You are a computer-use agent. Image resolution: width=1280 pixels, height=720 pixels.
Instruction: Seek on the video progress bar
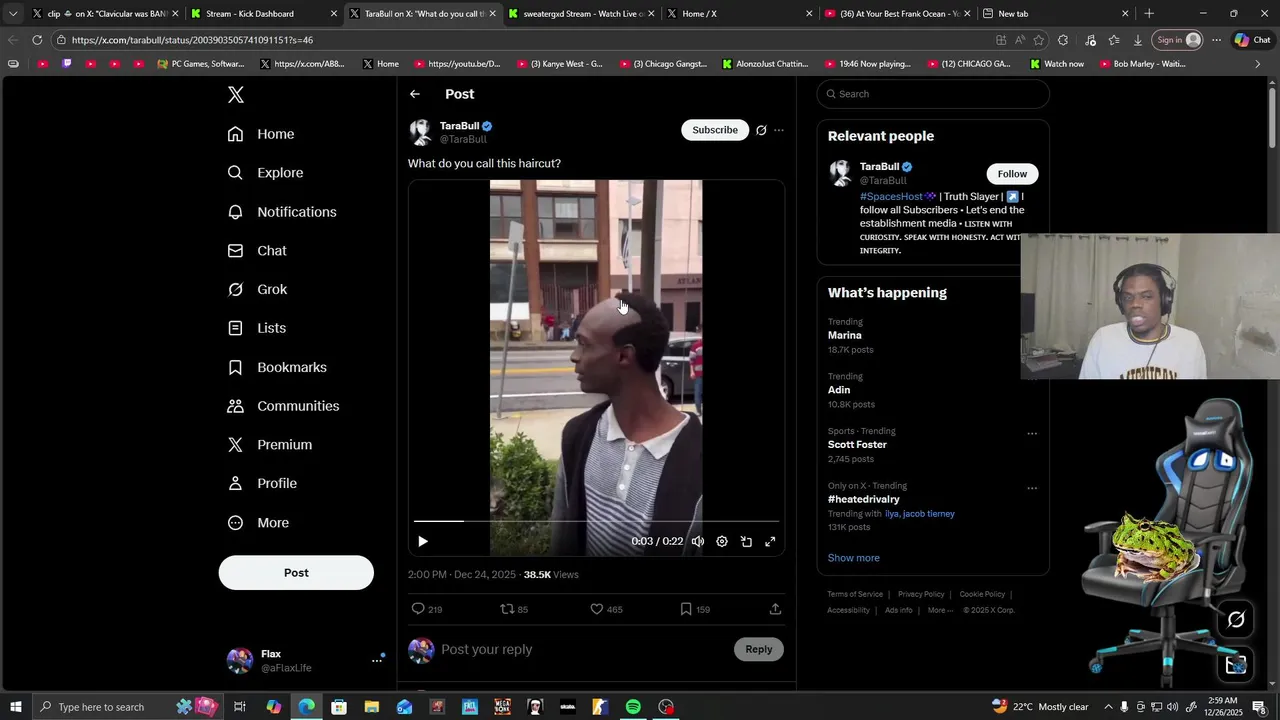[596, 521]
